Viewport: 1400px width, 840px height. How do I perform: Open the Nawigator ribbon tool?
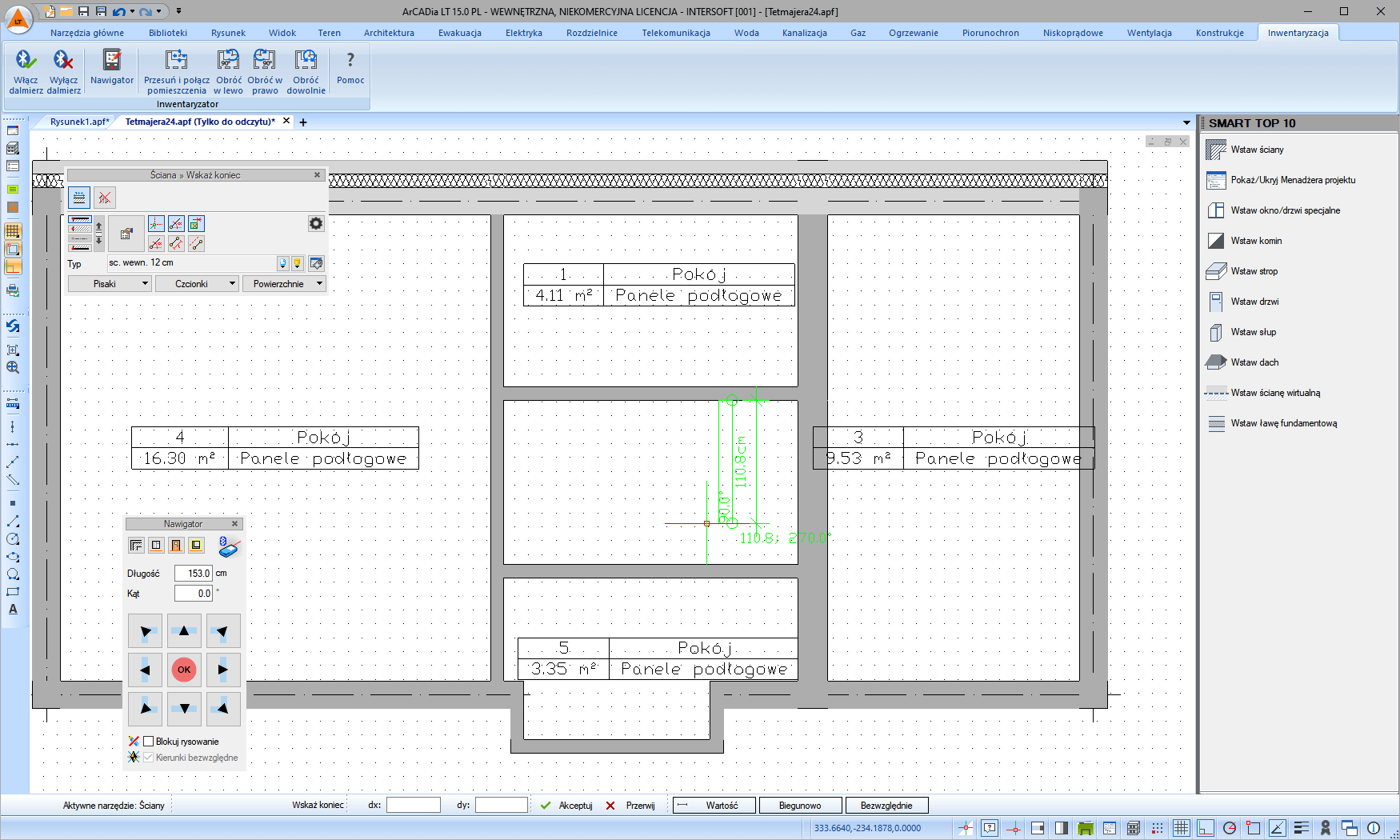(112, 67)
